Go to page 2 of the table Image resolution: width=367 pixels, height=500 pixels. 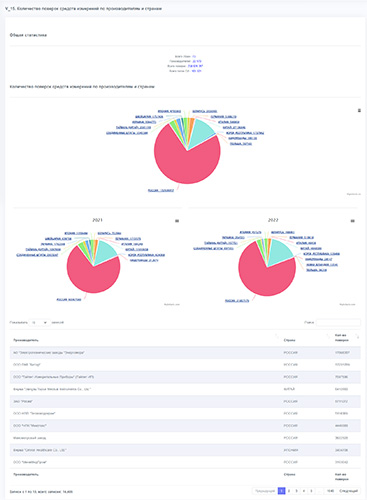tap(289, 491)
